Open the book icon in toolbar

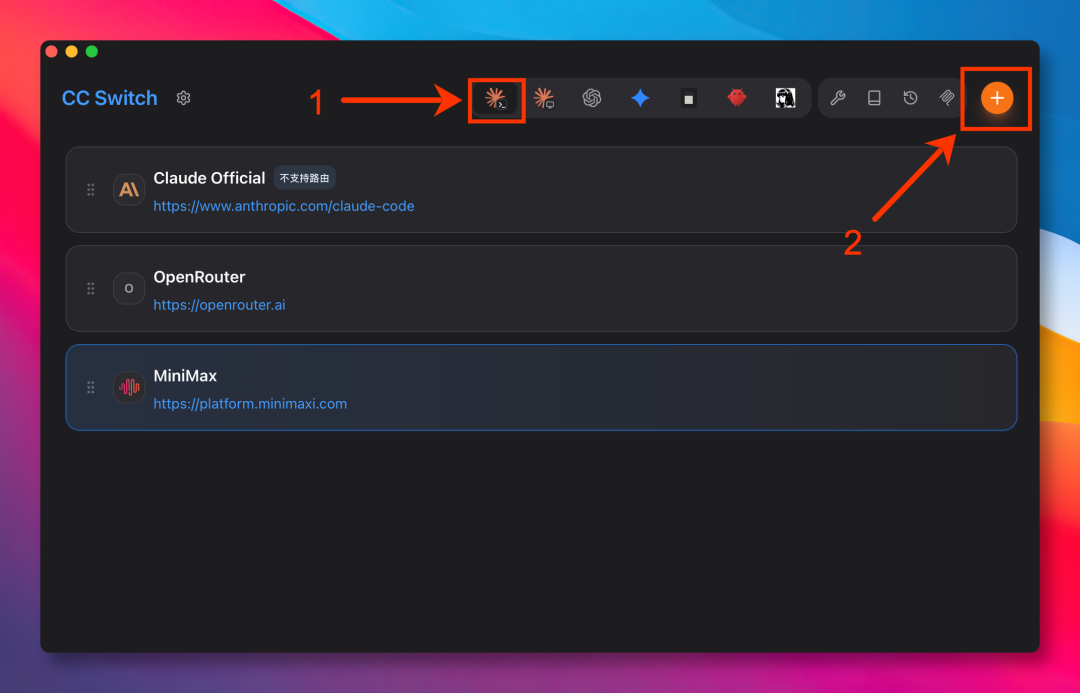[x=874, y=98]
